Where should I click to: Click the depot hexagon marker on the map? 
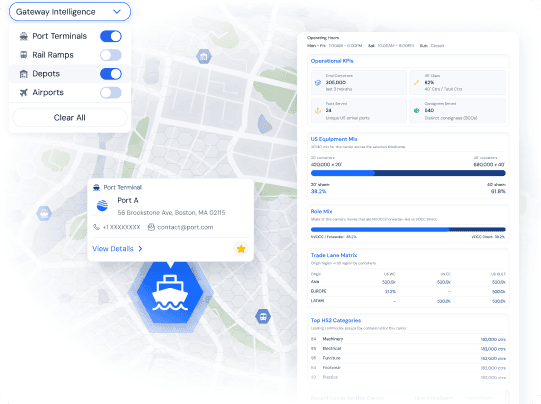(x=204, y=57)
